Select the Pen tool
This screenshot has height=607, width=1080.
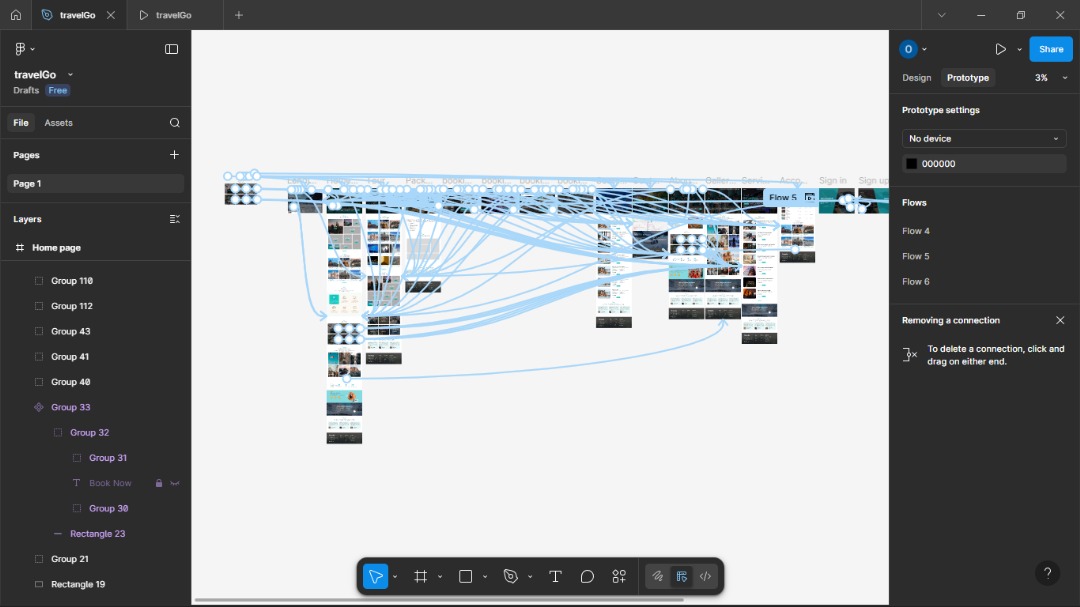tap(510, 576)
